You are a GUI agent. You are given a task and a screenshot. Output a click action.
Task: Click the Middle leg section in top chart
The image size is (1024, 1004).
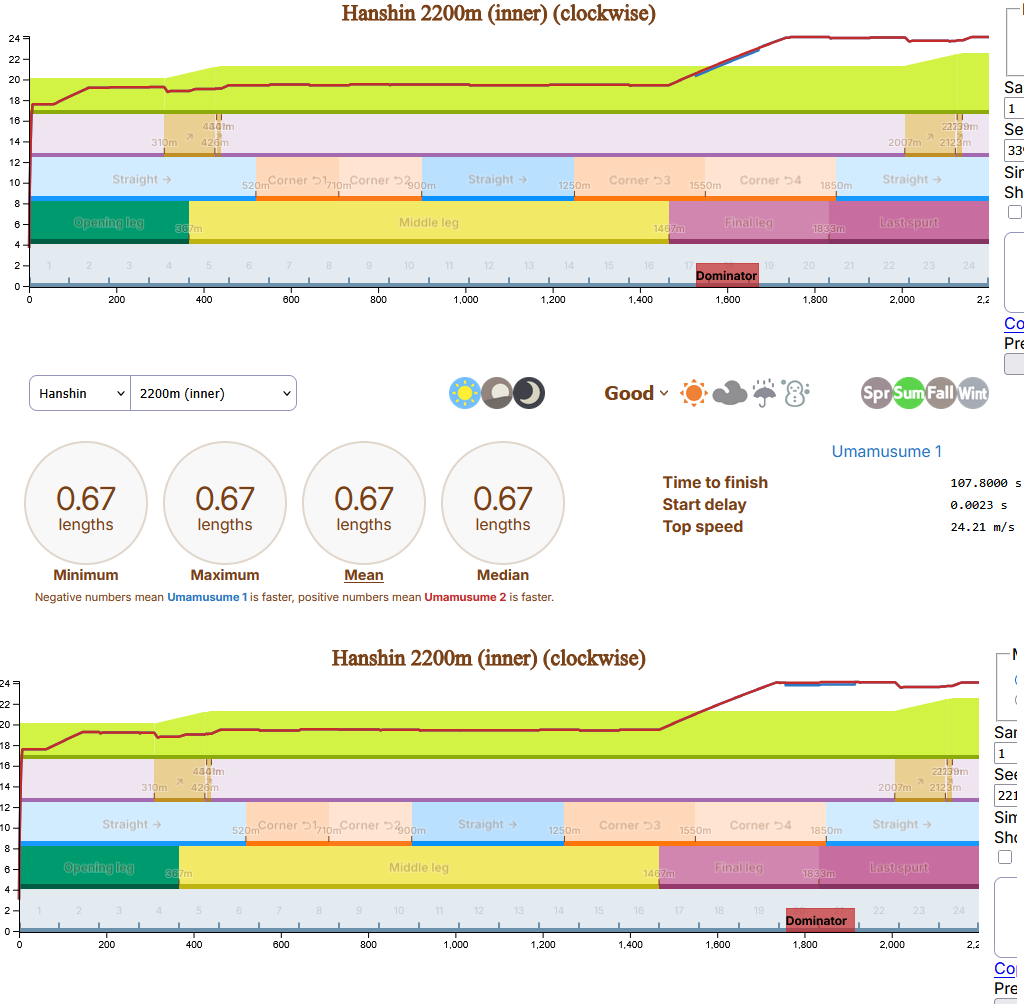point(429,222)
